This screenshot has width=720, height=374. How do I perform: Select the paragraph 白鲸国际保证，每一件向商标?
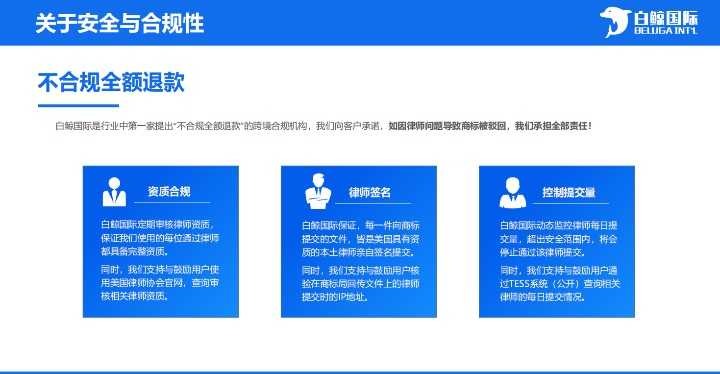360,238
